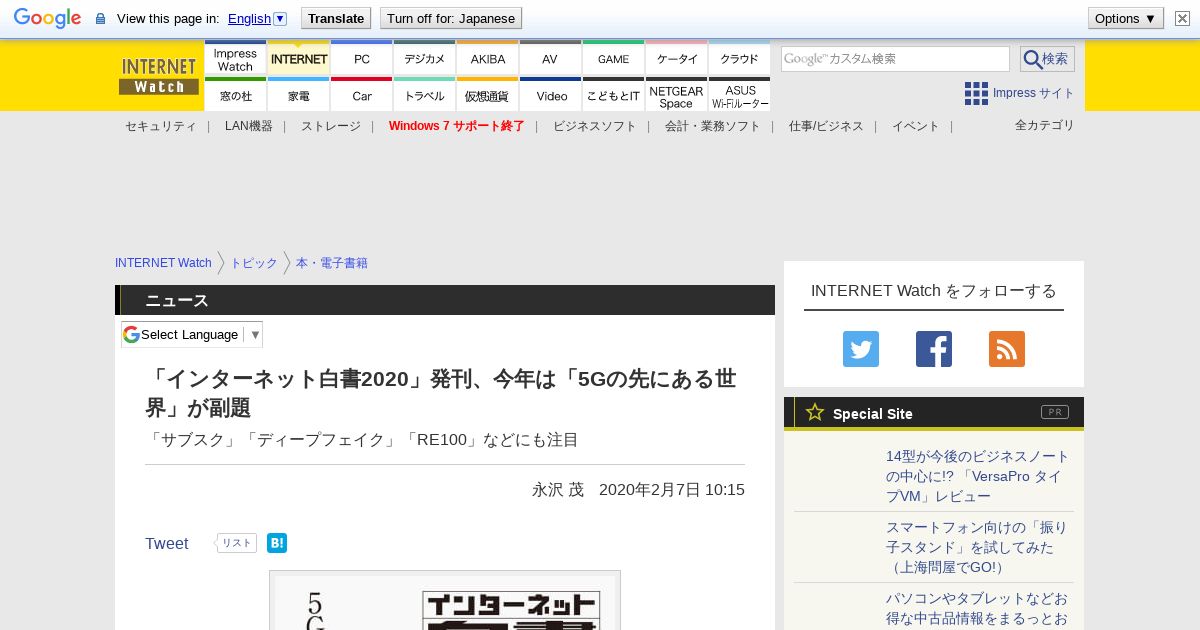
Task: Open the 家電 tab
Action: coord(299,95)
